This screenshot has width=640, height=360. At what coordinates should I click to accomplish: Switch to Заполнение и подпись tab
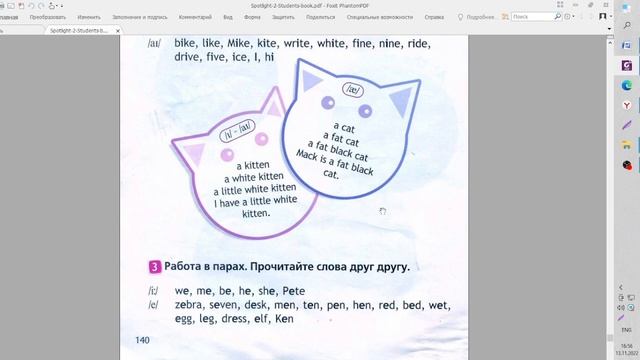click(x=140, y=17)
